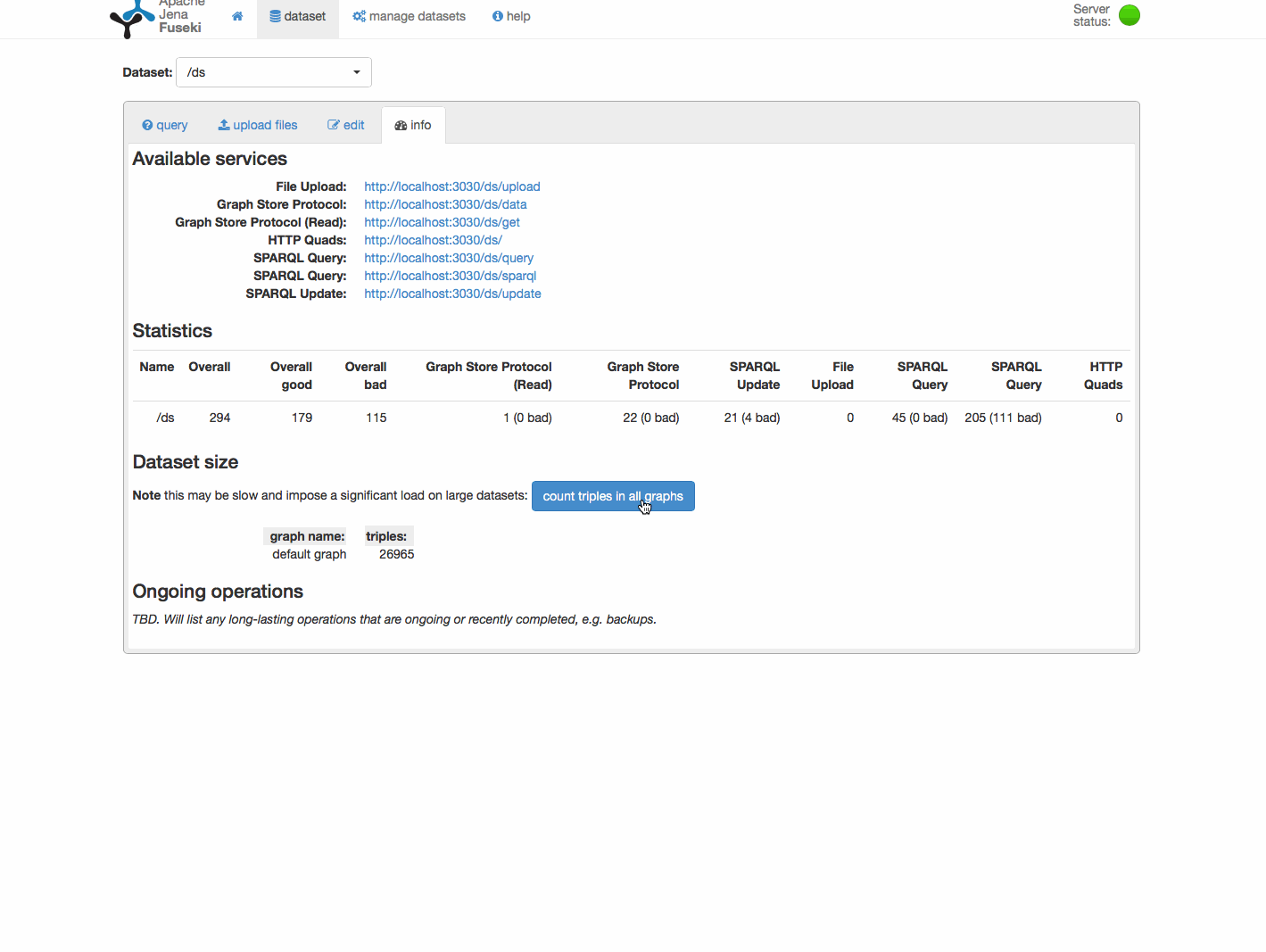Open the SPARQL Update ds/update link
Viewport: 1266px width, 952px height.
pyautogui.click(x=452, y=294)
